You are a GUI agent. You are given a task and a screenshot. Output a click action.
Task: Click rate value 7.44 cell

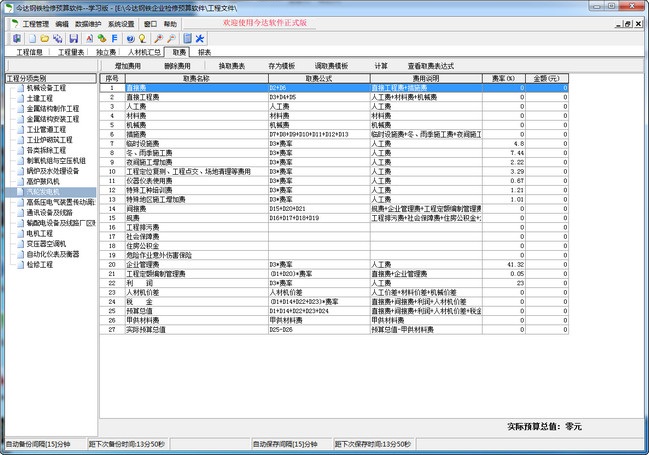[504, 153]
